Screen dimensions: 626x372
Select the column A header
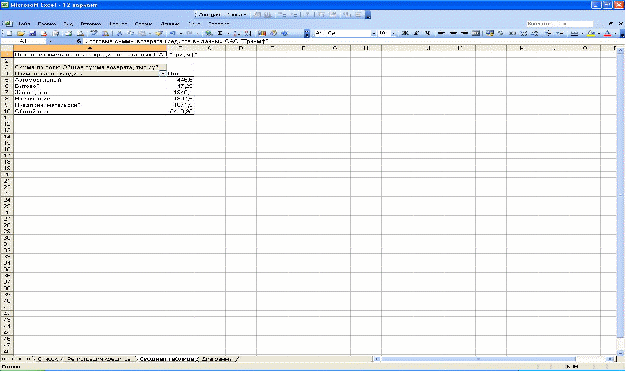(x=90, y=48)
